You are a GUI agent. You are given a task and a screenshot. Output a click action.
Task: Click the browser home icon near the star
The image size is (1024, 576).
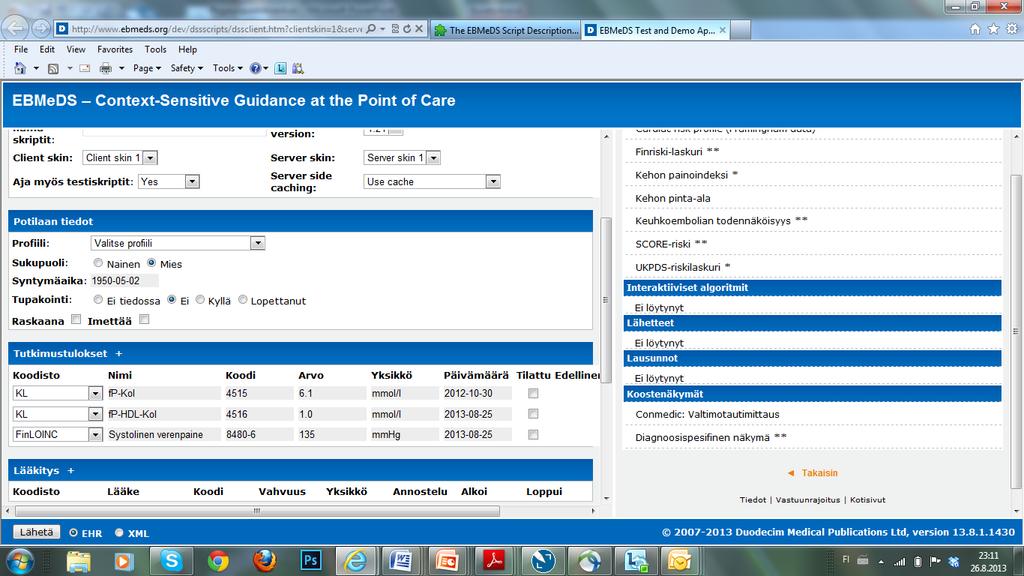[975, 29]
